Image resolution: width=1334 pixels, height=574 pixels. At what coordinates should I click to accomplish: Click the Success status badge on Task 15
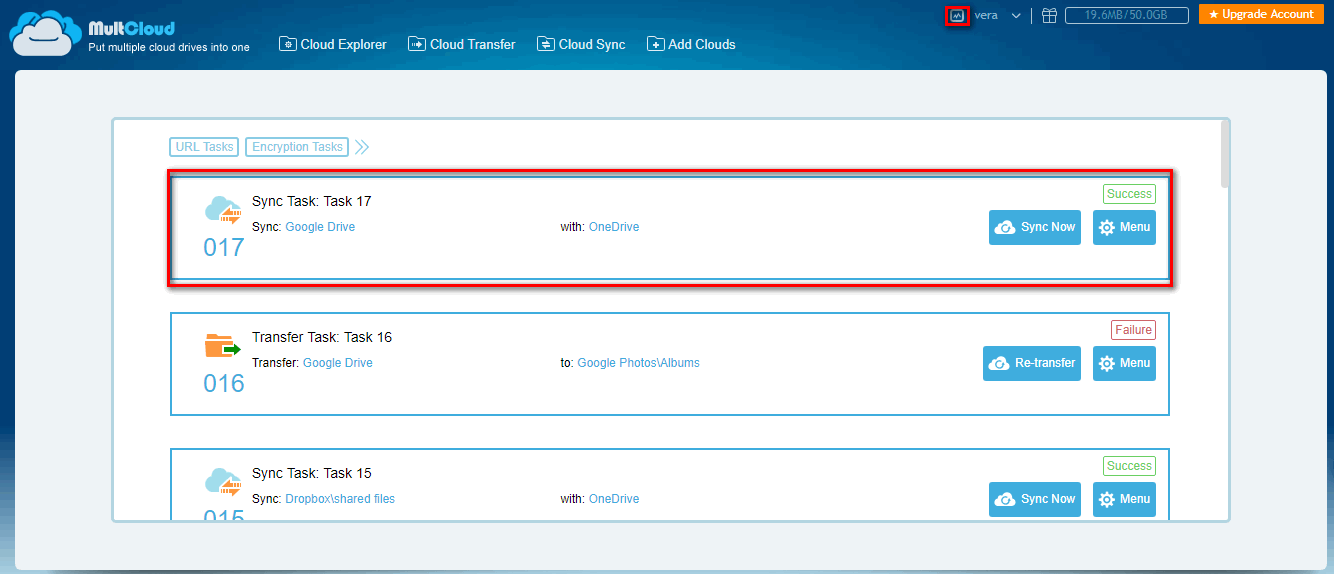1129,466
